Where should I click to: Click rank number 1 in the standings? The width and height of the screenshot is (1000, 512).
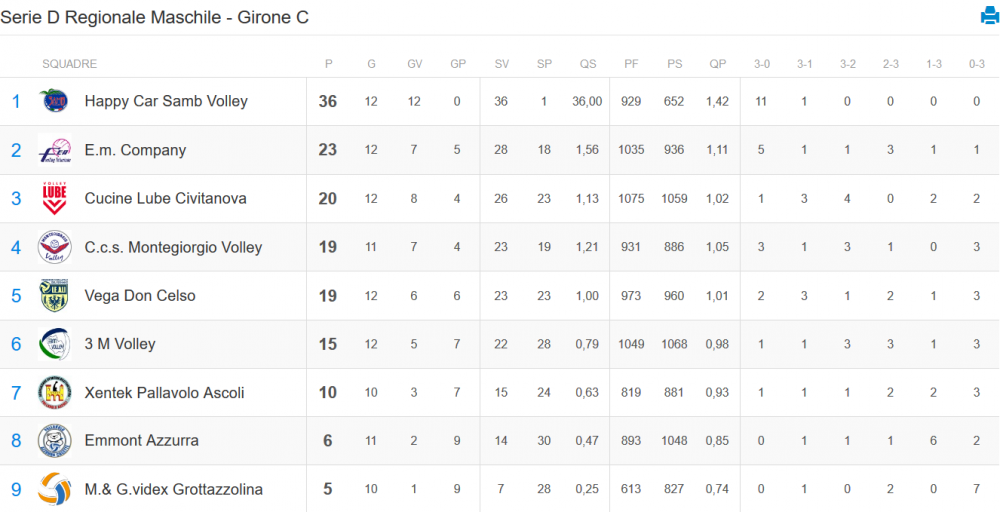tap(16, 101)
